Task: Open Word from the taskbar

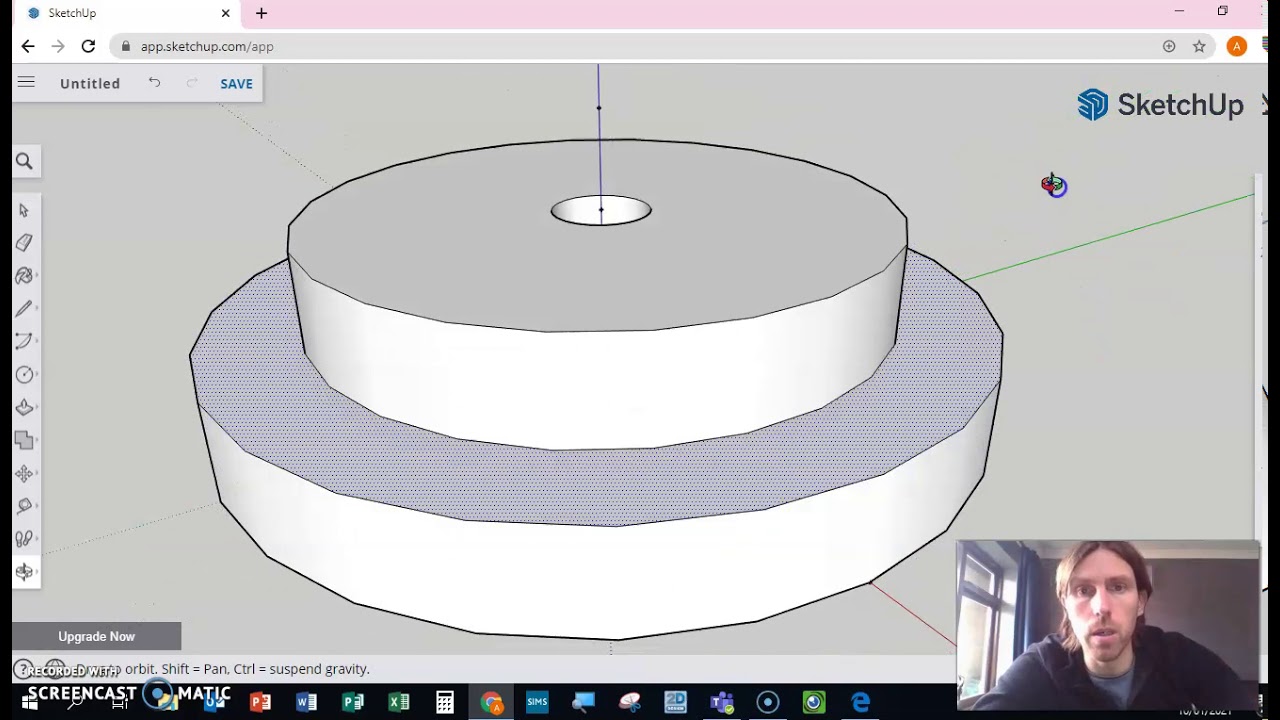Action: pos(306,702)
